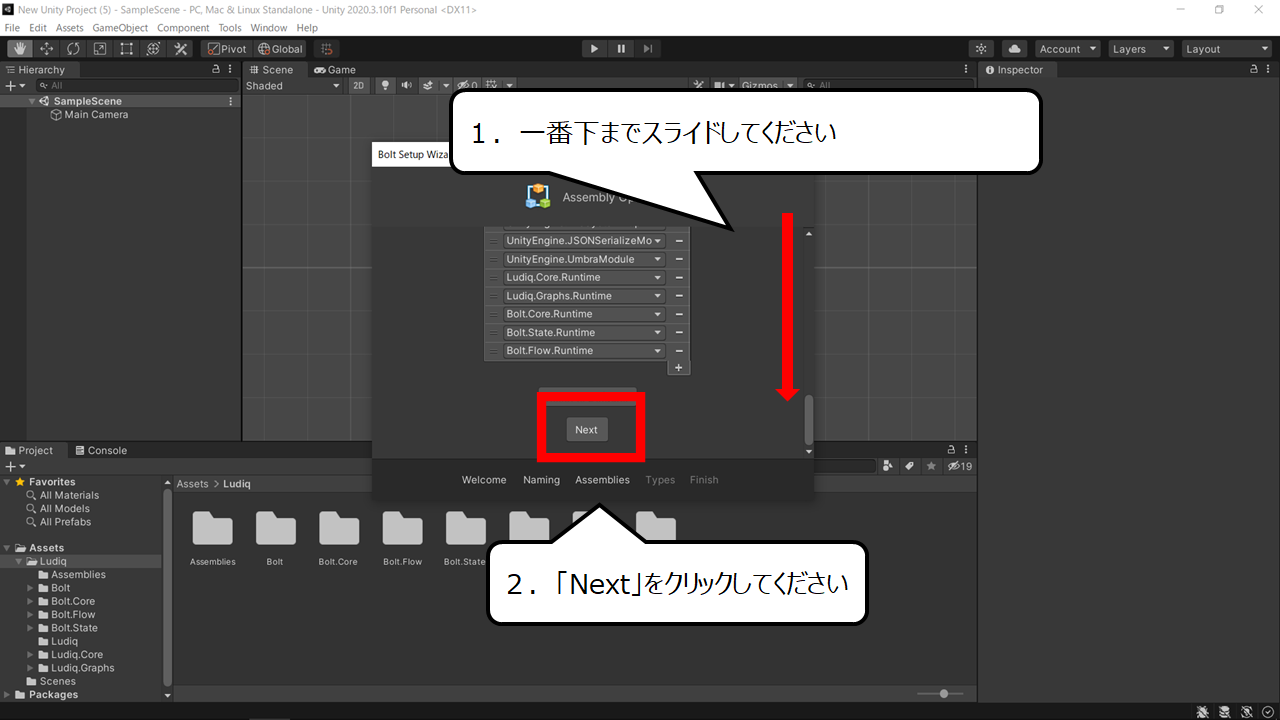Screen dimensions: 1280x720
Task: Open Gizmos dropdown in Scene view
Action: 768,86
